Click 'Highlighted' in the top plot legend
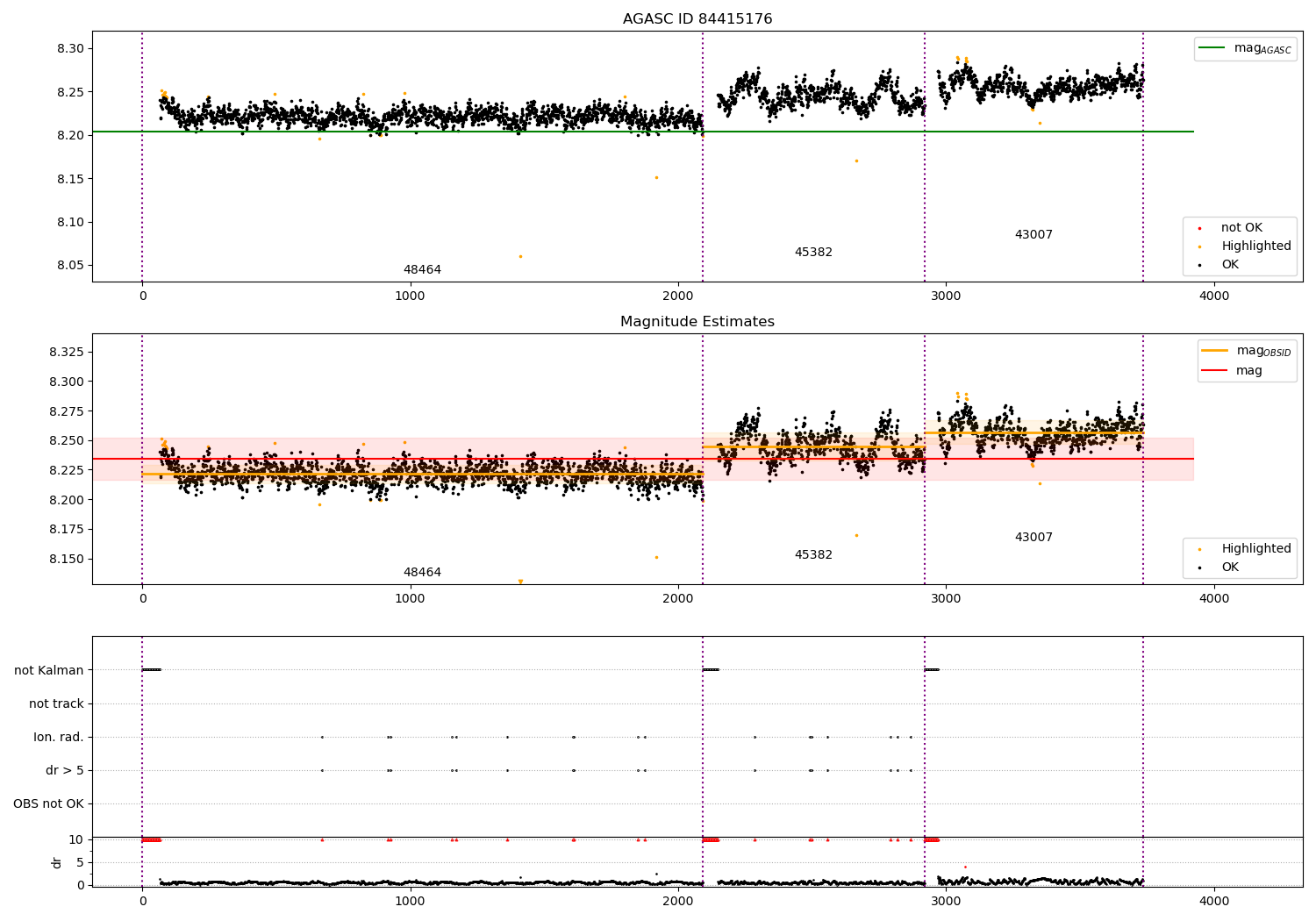Screen dimensions: 1316x921 point(1256,246)
